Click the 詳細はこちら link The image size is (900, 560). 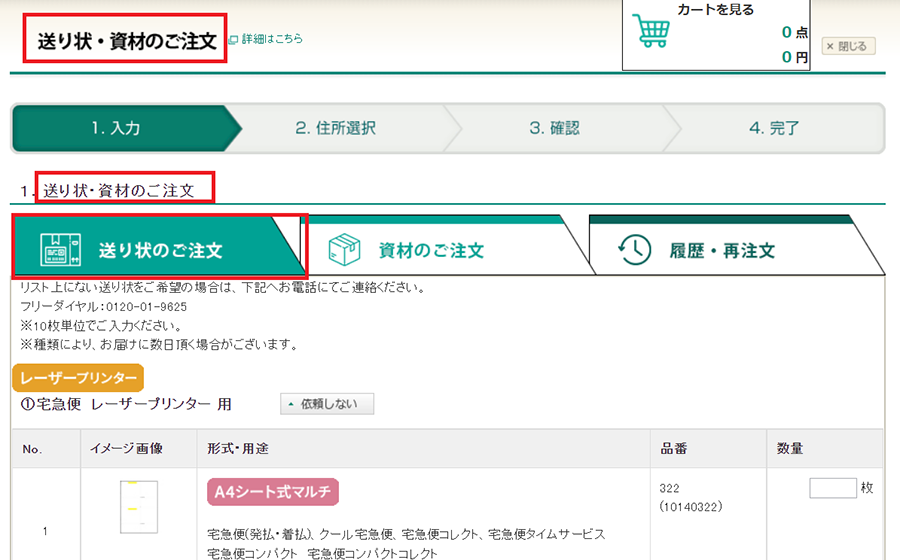(x=272, y=39)
